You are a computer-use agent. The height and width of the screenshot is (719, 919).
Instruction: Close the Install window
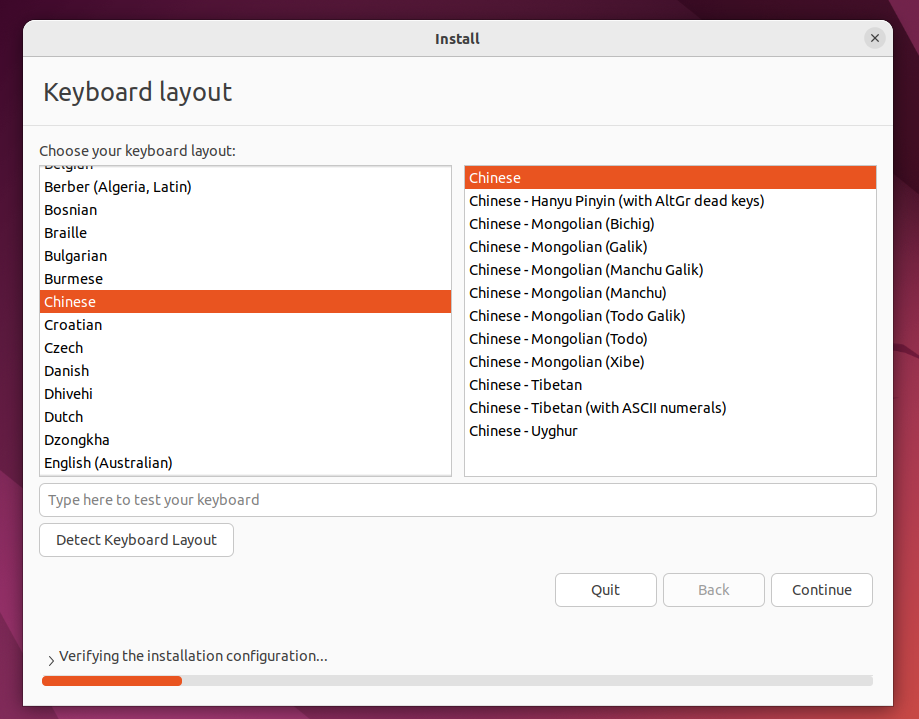tap(874, 38)
